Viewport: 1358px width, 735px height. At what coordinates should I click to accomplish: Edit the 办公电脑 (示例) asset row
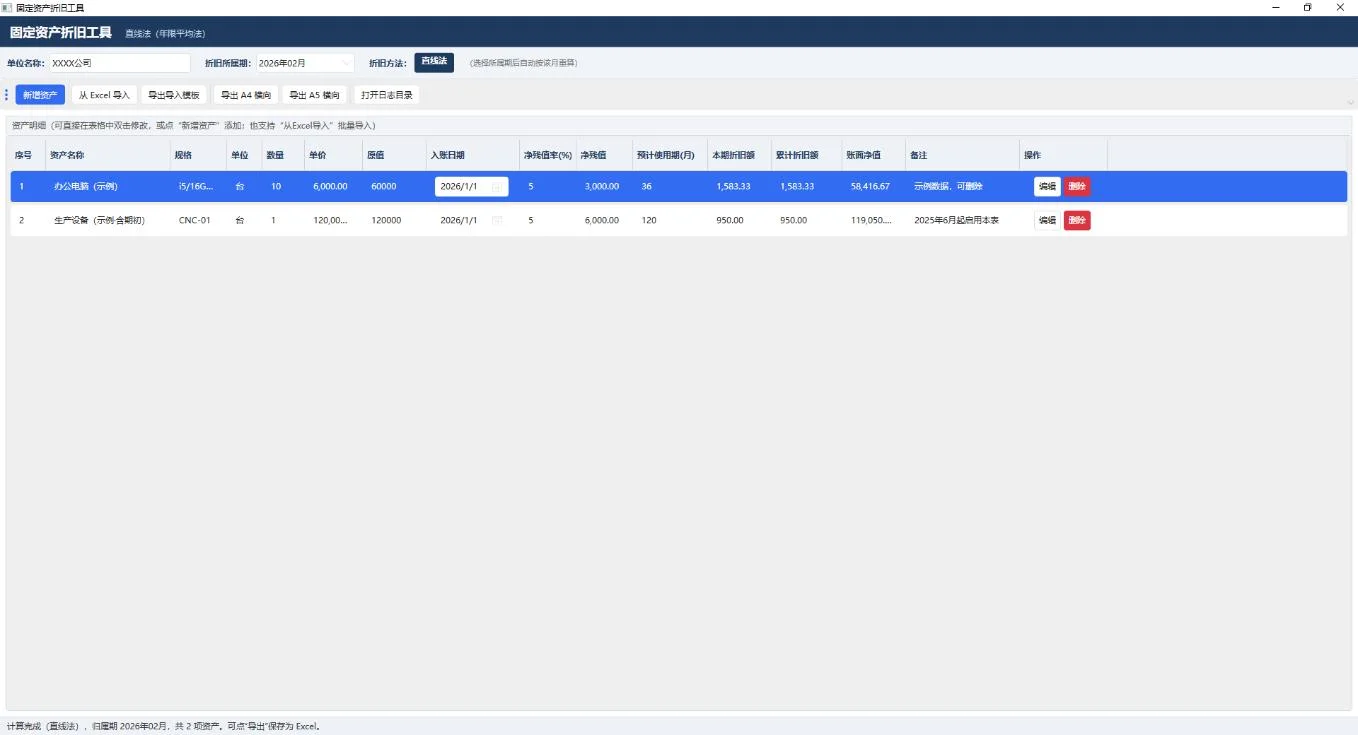tap(1047, 187)
